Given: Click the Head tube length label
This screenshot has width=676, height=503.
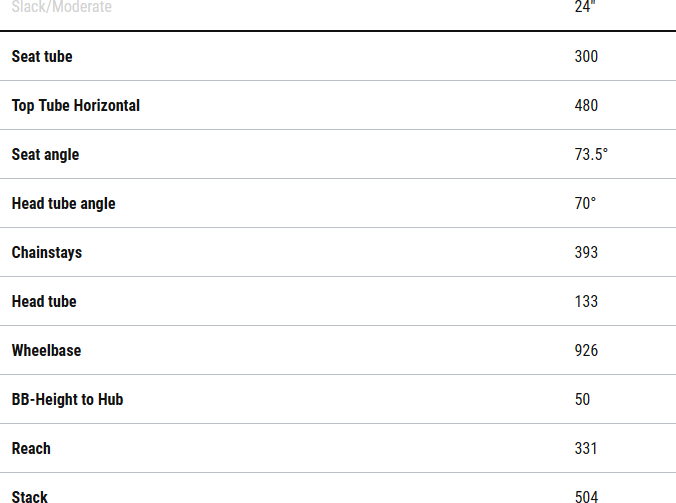Looking at the screenshot, I should coord(44,302).
